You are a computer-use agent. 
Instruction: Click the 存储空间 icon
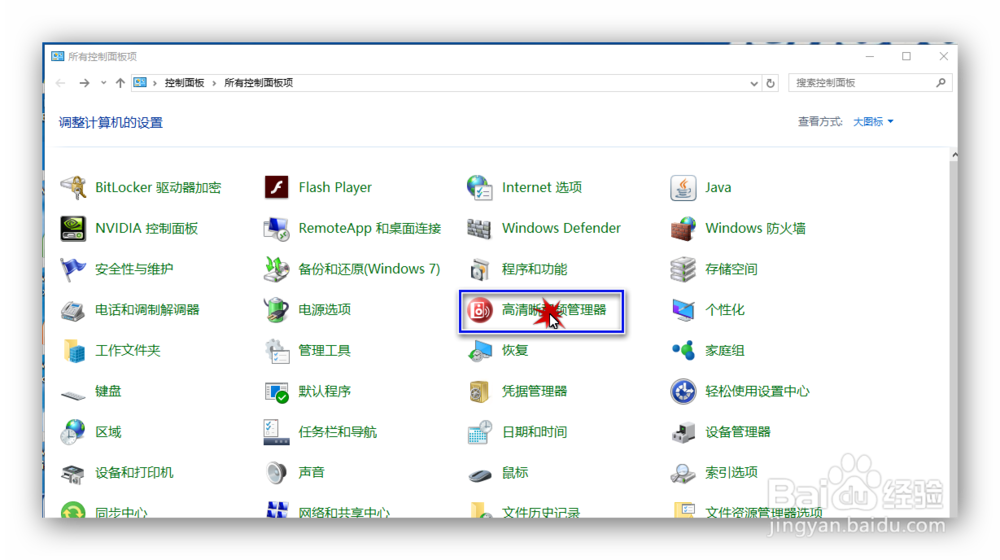[683, 269]
